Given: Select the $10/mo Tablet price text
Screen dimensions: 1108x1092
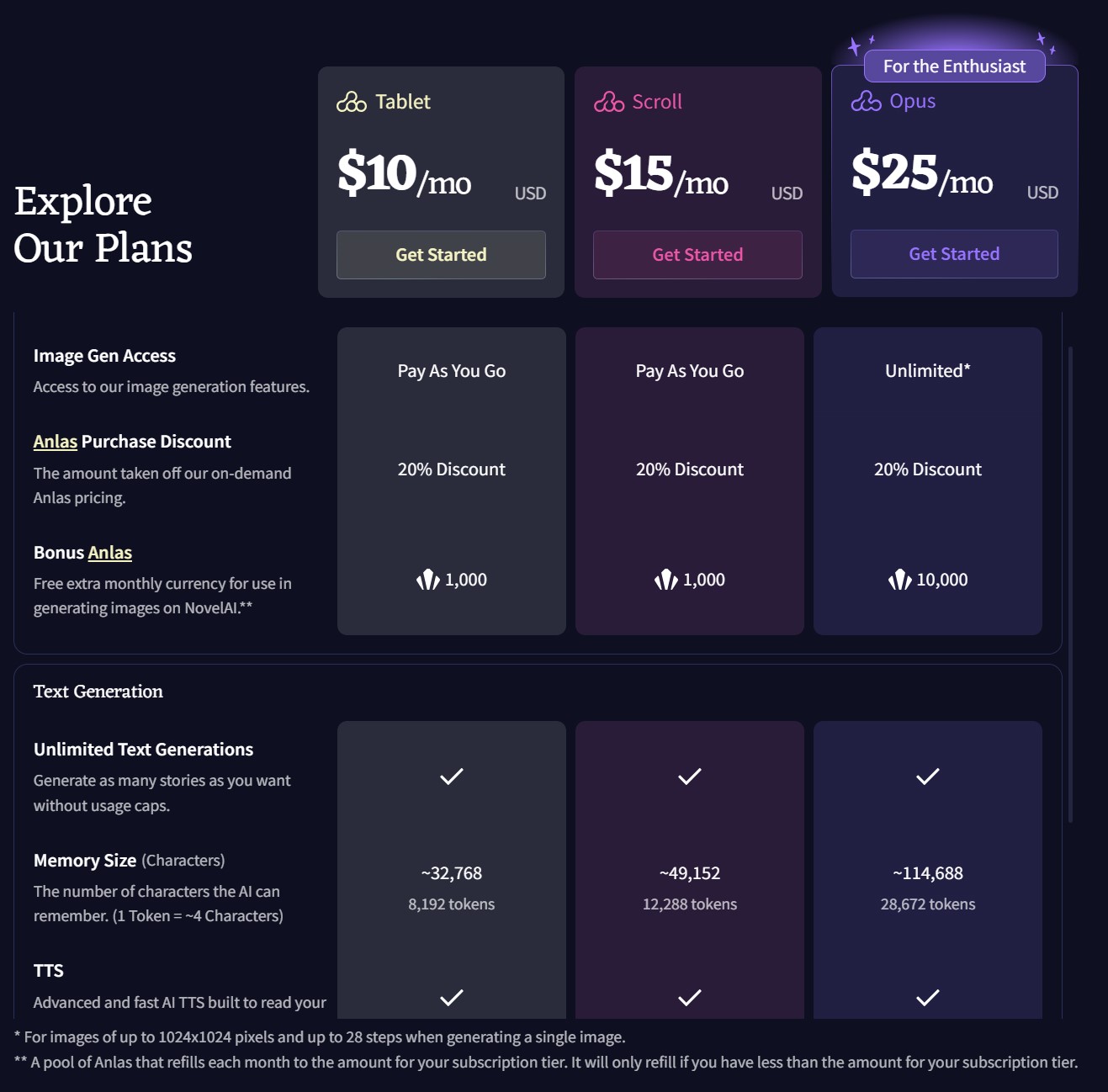Looking at the screenshot, I should click(x=404, y=174).
